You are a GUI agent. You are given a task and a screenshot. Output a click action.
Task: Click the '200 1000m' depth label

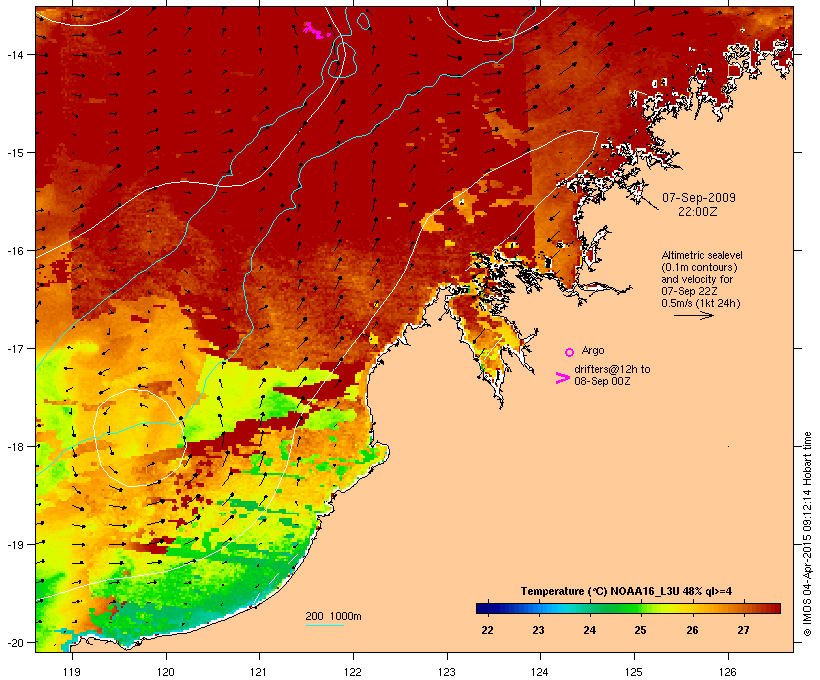334,616
